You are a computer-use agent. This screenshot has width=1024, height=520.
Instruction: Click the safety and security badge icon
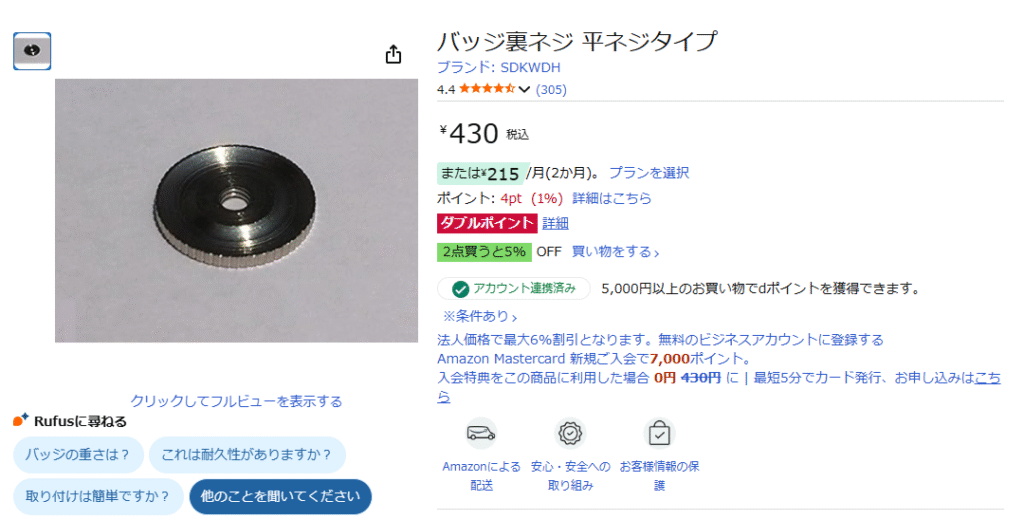point(570,433)
